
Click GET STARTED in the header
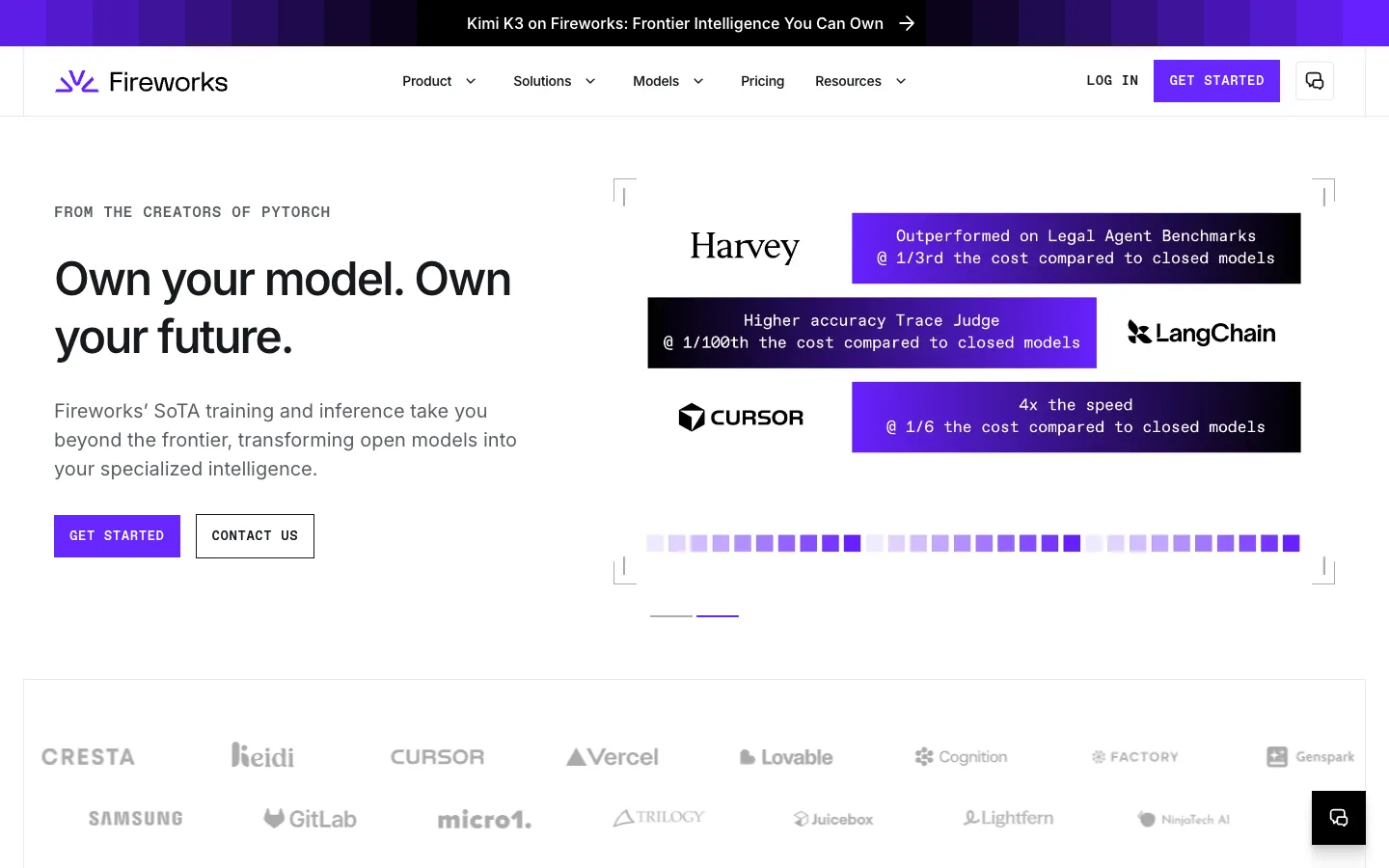coord(1216,81)
